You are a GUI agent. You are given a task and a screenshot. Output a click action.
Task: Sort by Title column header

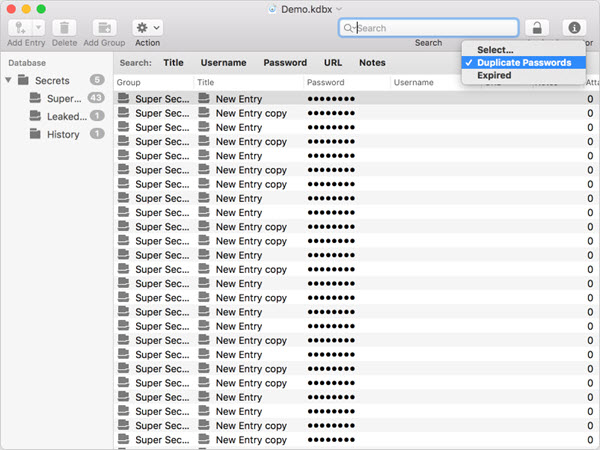249,82
